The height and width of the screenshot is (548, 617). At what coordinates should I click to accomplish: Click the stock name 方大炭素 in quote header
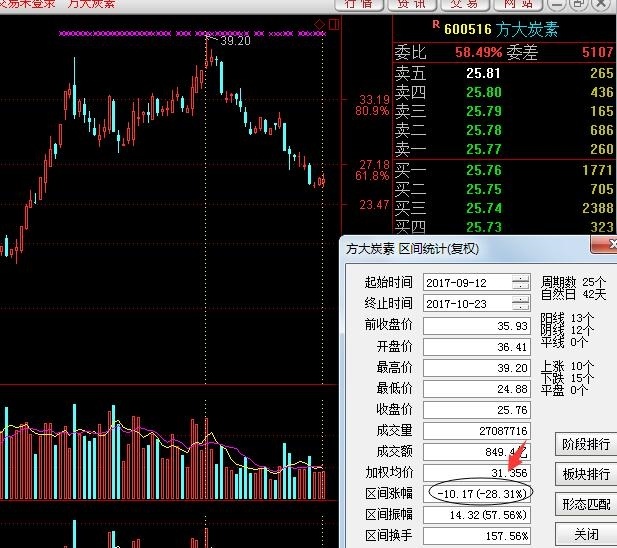pos(526,29)
